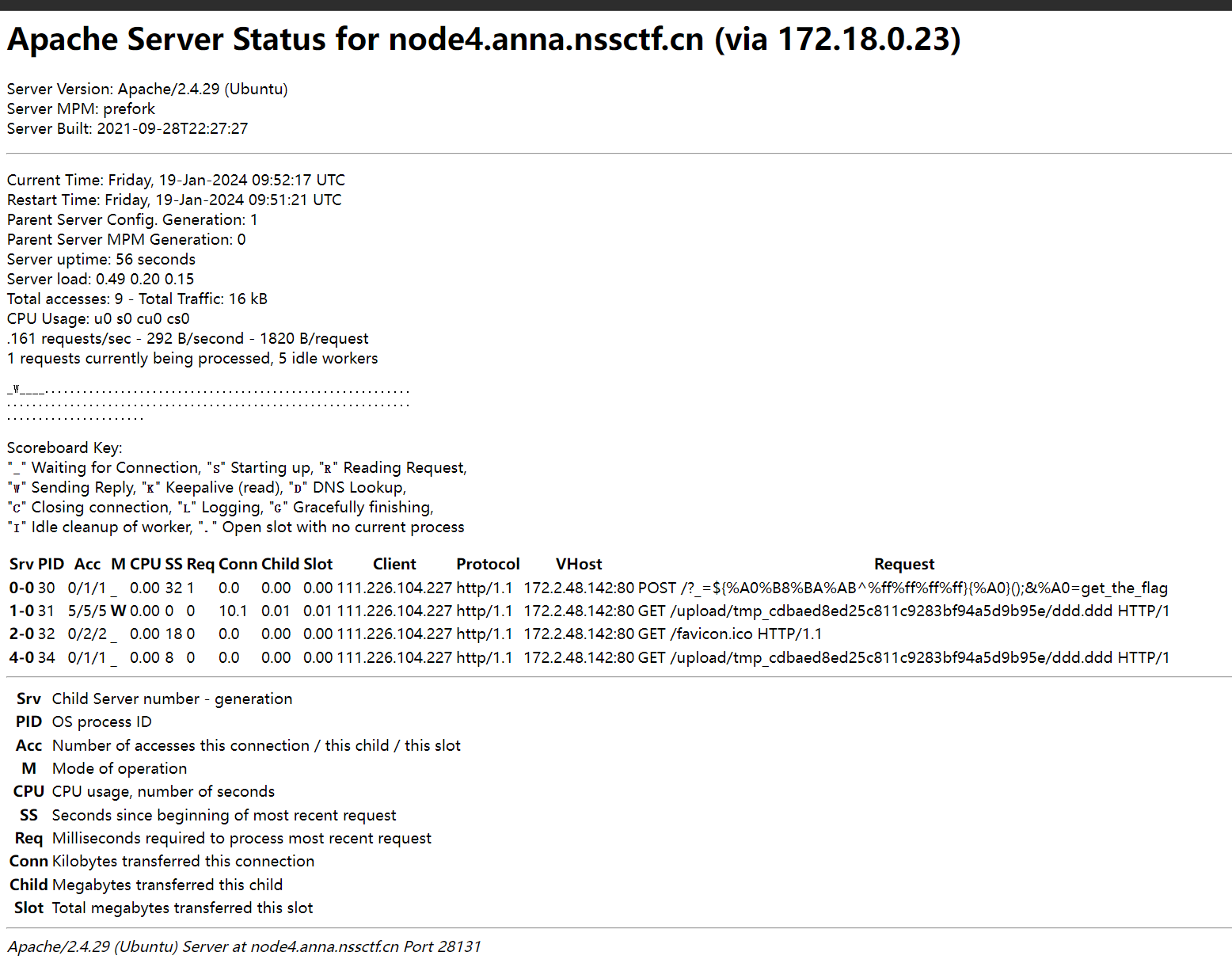Click the 5/5/5 access count cell

(x=87, y=611)
